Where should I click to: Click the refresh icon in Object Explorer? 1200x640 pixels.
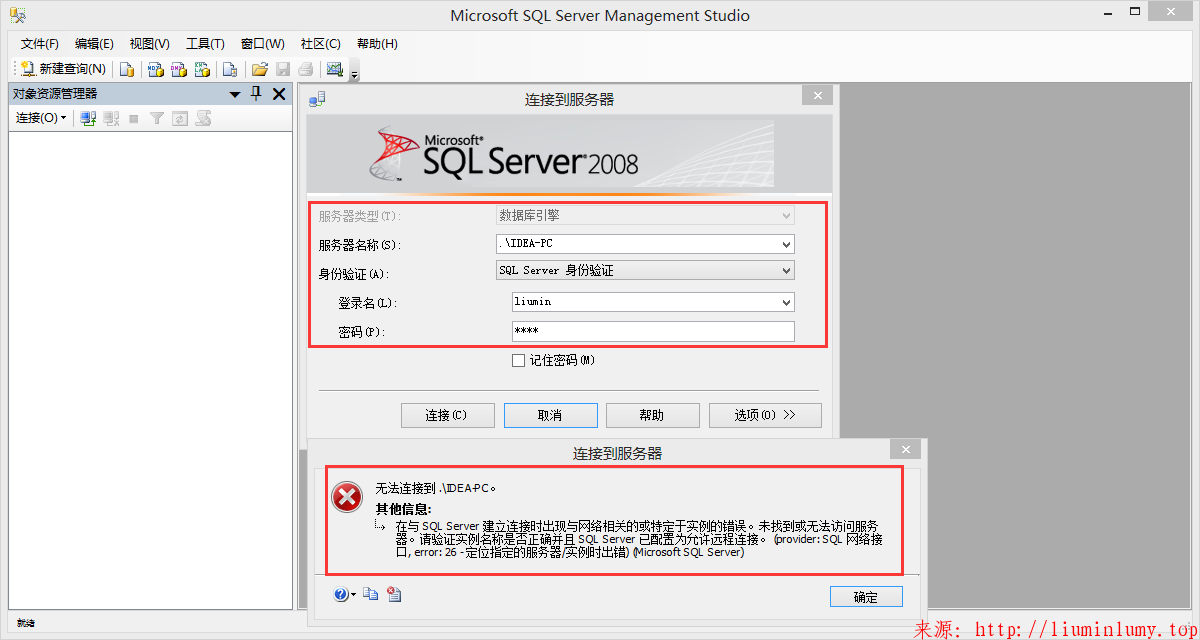pos(180,118)
